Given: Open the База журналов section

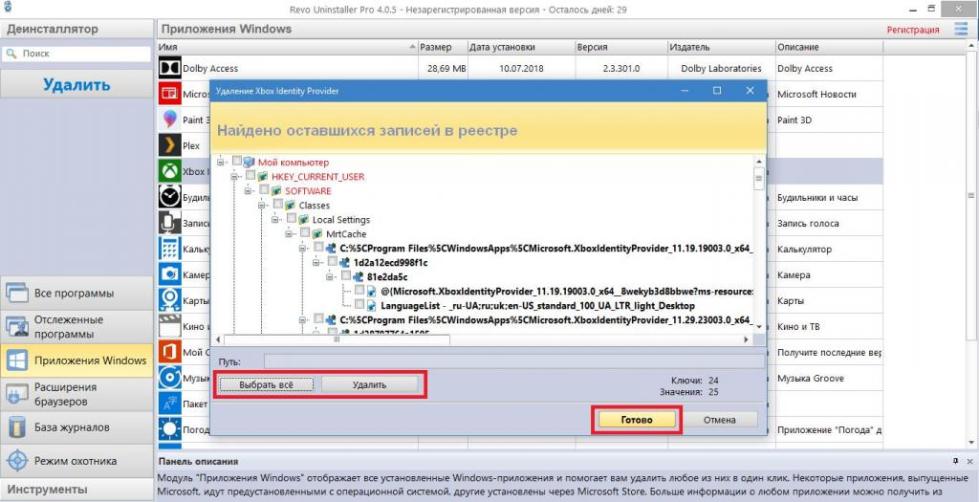Looking at the screenshot, I should click(77, 428).
